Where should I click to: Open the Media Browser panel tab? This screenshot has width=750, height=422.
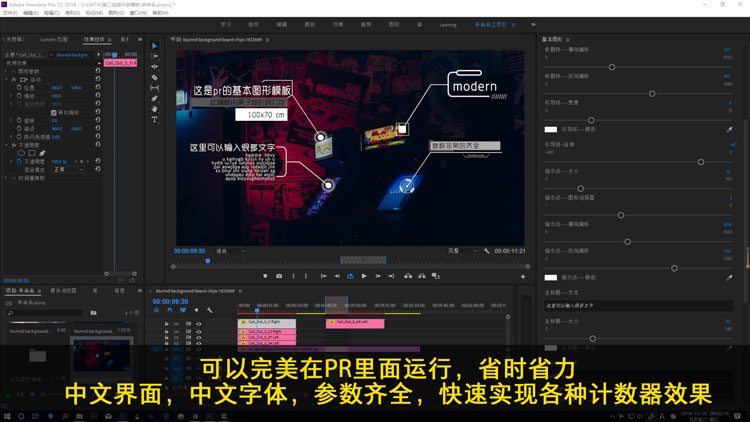63,290
